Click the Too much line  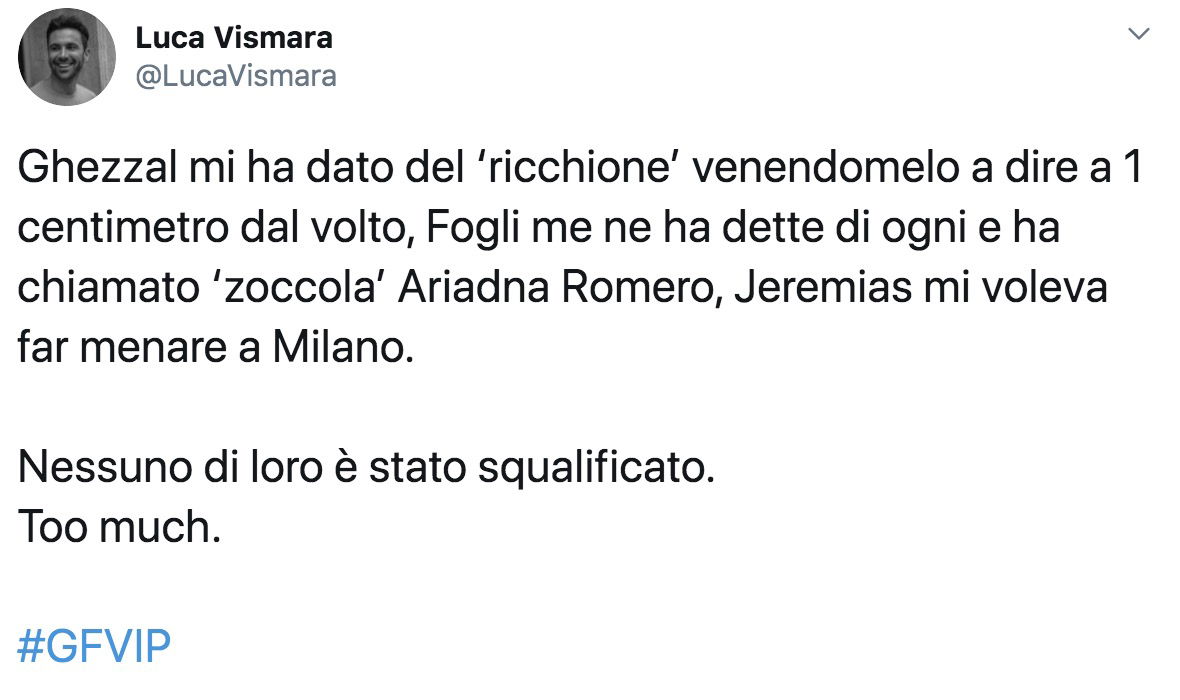coord(120,527)
